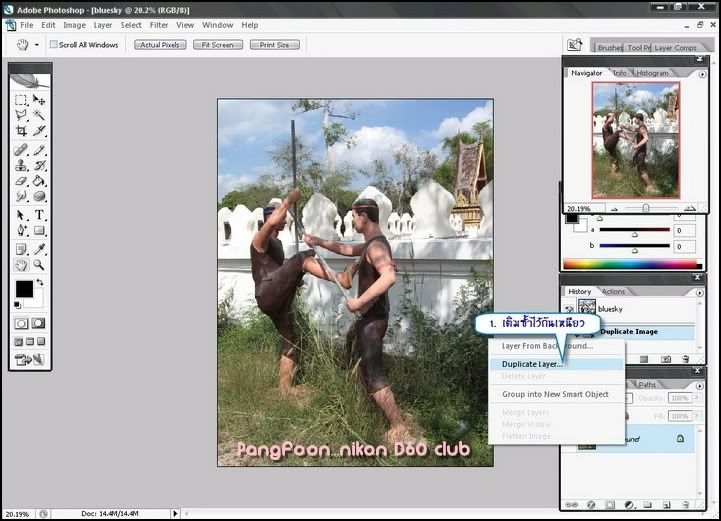
Task: Select the Rectangular Marquee tool
Action: (x=21, y=100)
